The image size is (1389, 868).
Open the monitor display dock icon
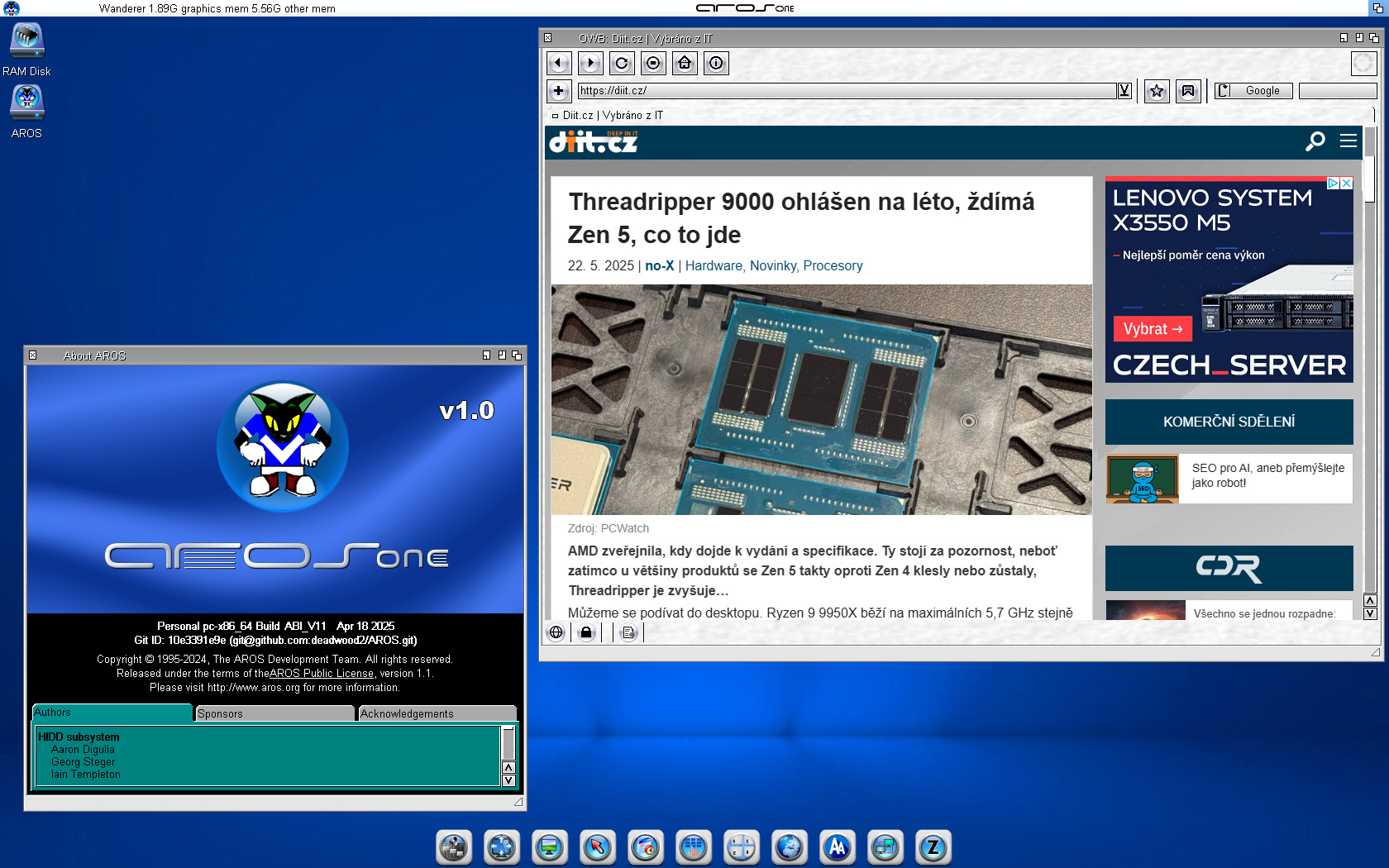[x=550, y=847]
